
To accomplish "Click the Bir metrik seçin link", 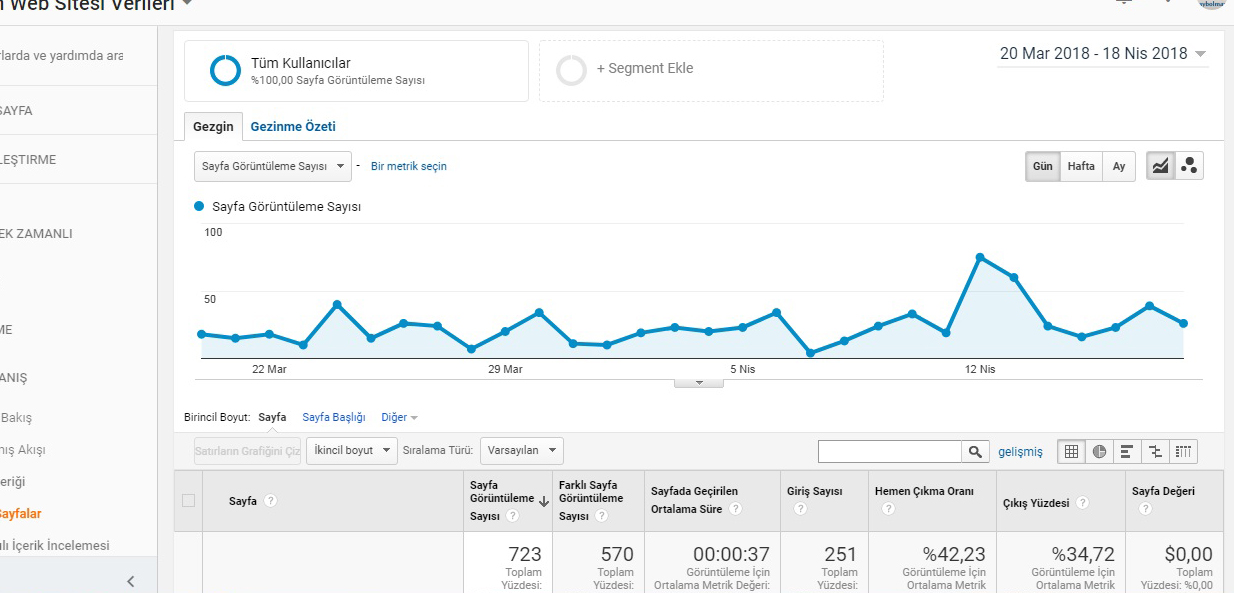I will [x=409, y=166].
